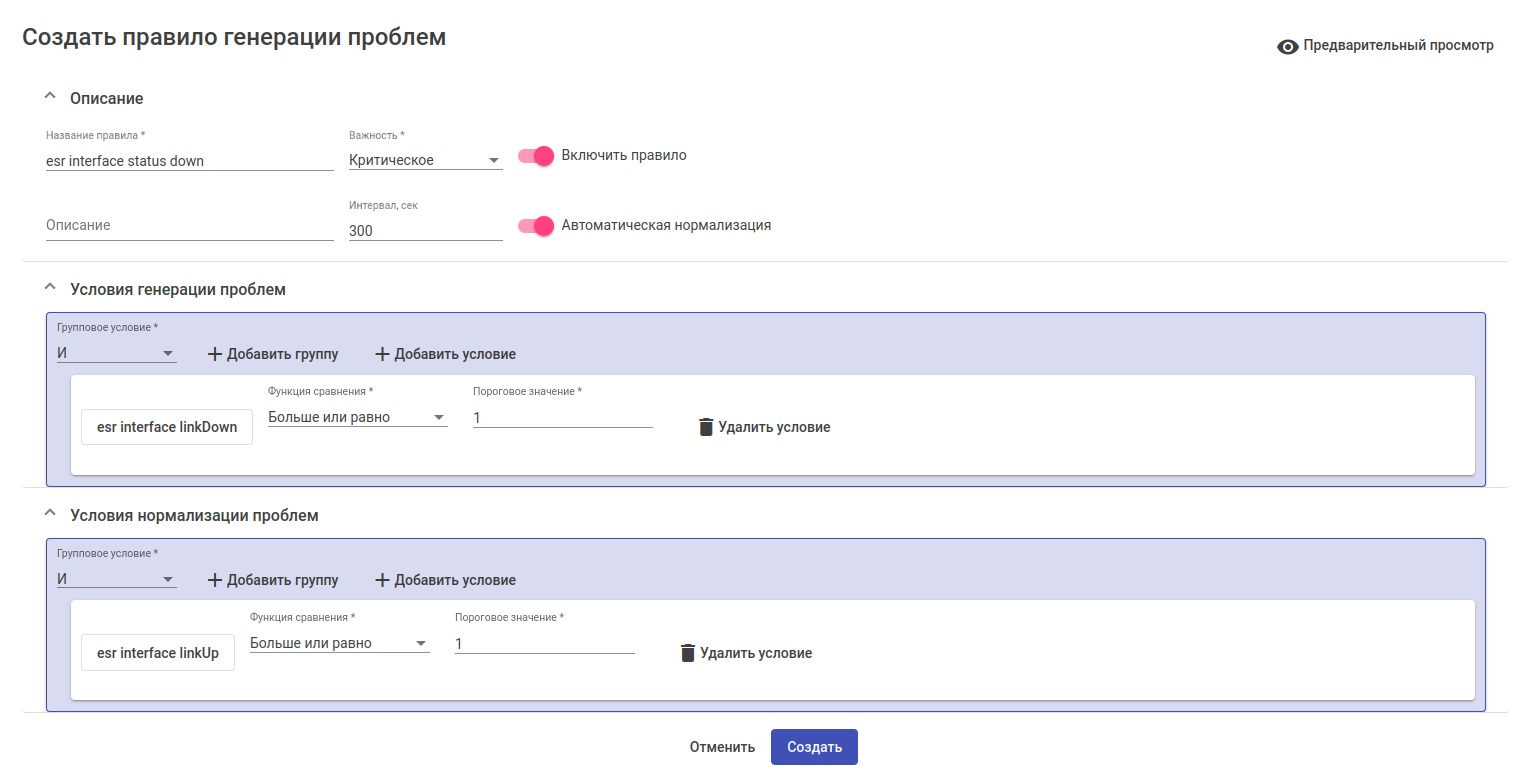Focus the 'Интервал, сек' input field
Screen dimensions: 1530x780
[x=425, y=231]
